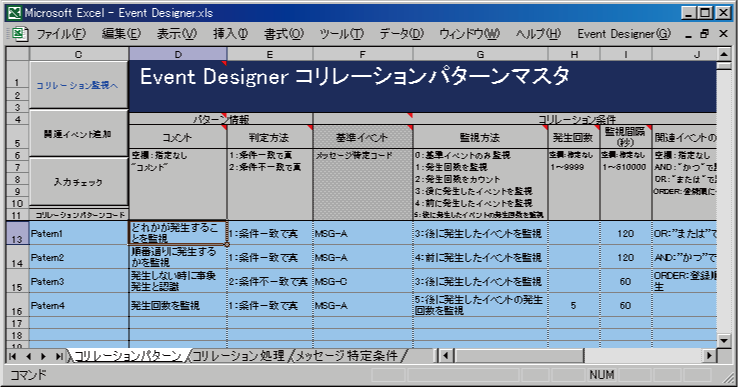Click the horizontal scrollbar right arrow
Viewport: 738px width, 388px height.
[709, 356]
